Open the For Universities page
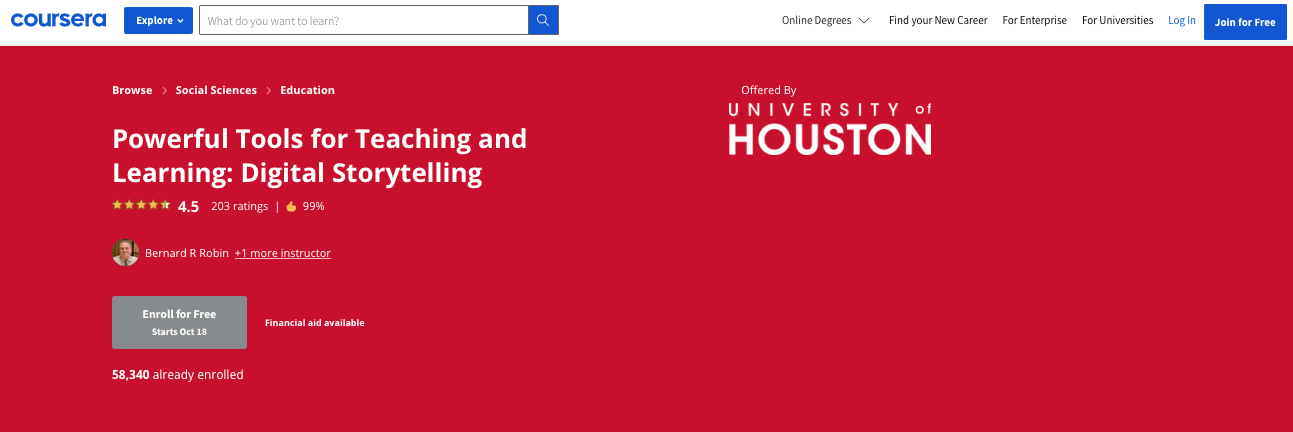Screen dimensions: 1293x432 click(x=1118, y=20)
